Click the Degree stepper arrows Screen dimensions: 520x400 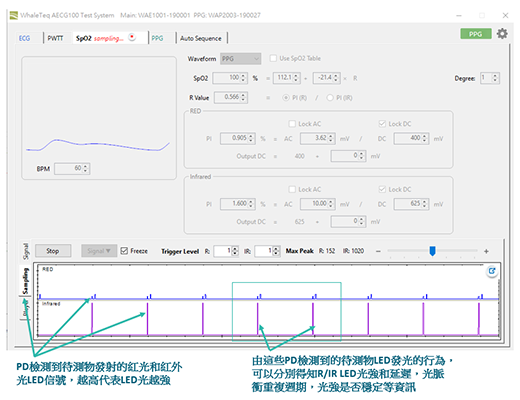point(495,78)
